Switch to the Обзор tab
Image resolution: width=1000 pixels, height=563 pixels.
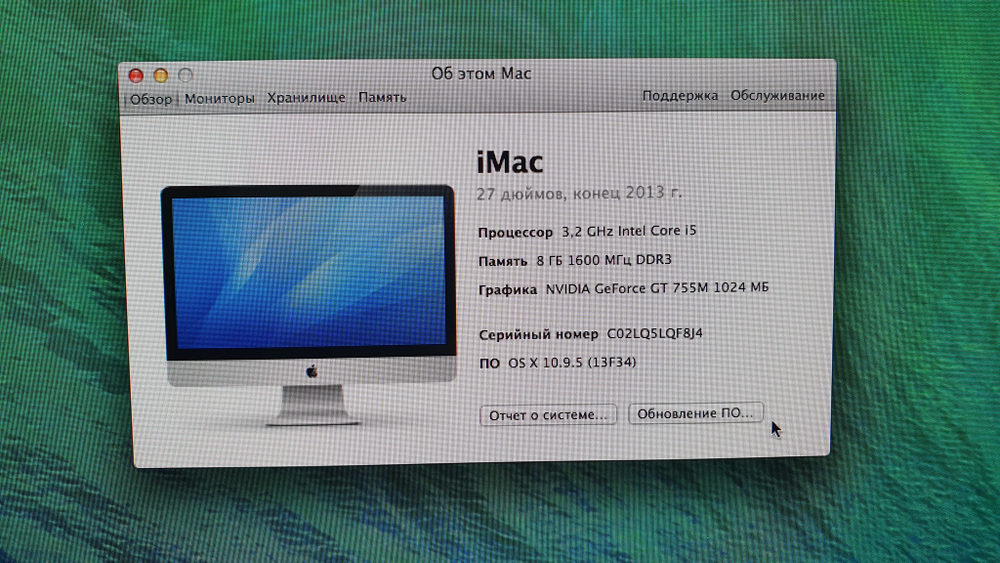pos(151,99)
